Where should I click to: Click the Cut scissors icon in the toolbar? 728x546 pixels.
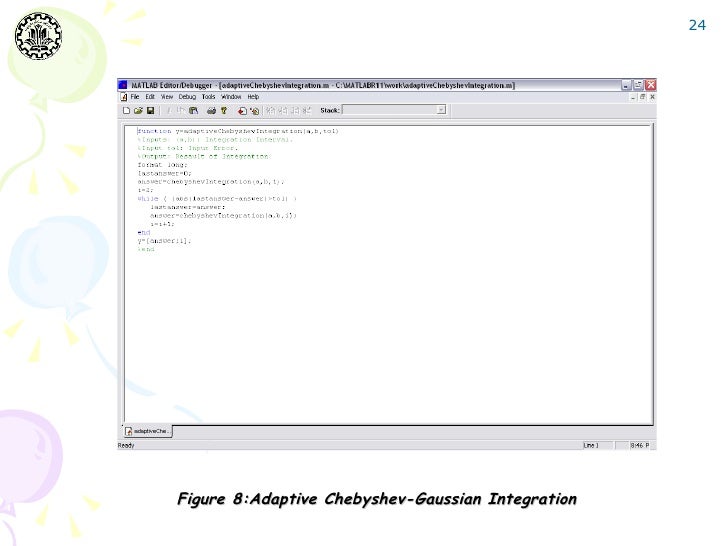[x=169, y=110]
